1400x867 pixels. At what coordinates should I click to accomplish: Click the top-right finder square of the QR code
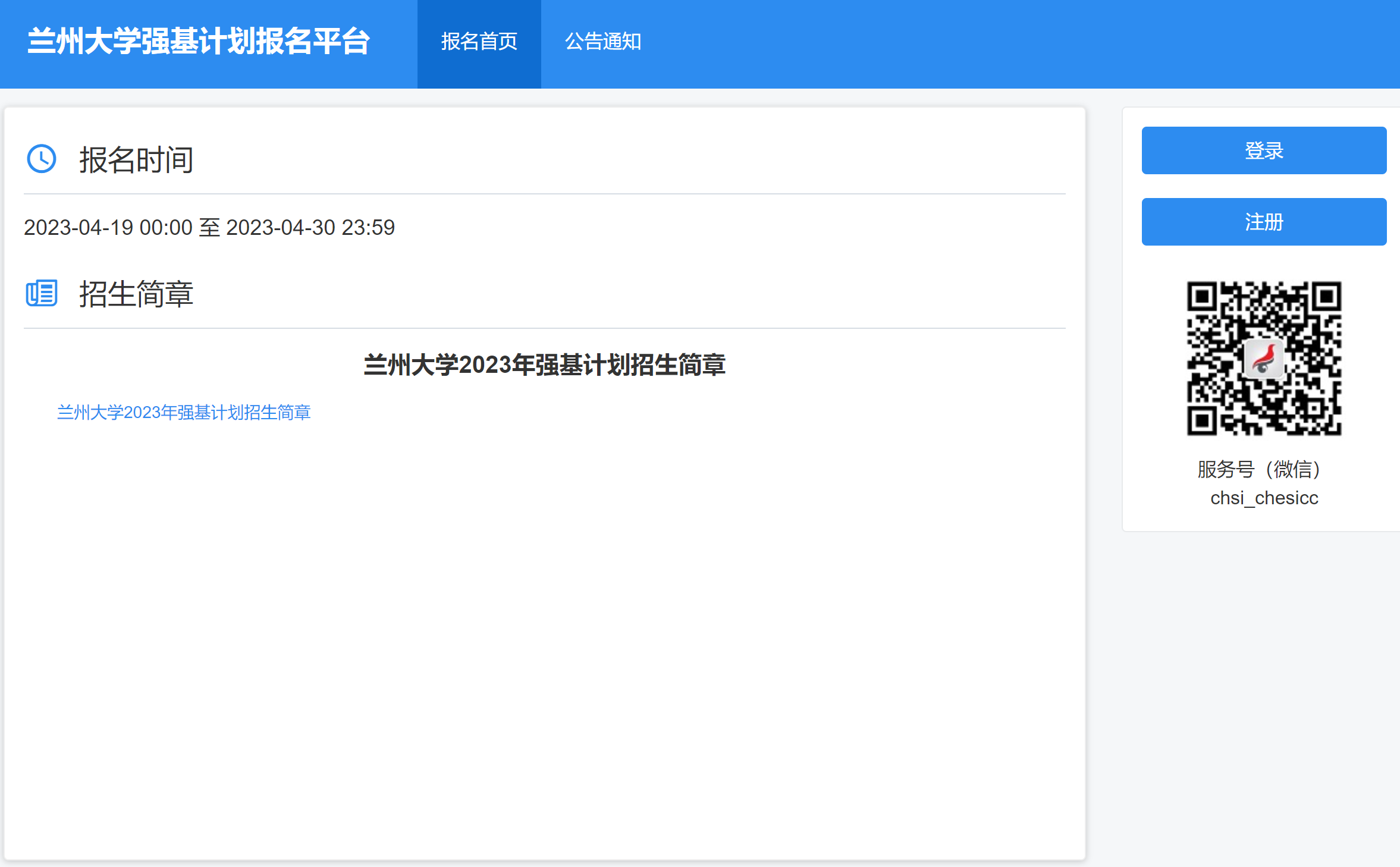pos(1326,296)
